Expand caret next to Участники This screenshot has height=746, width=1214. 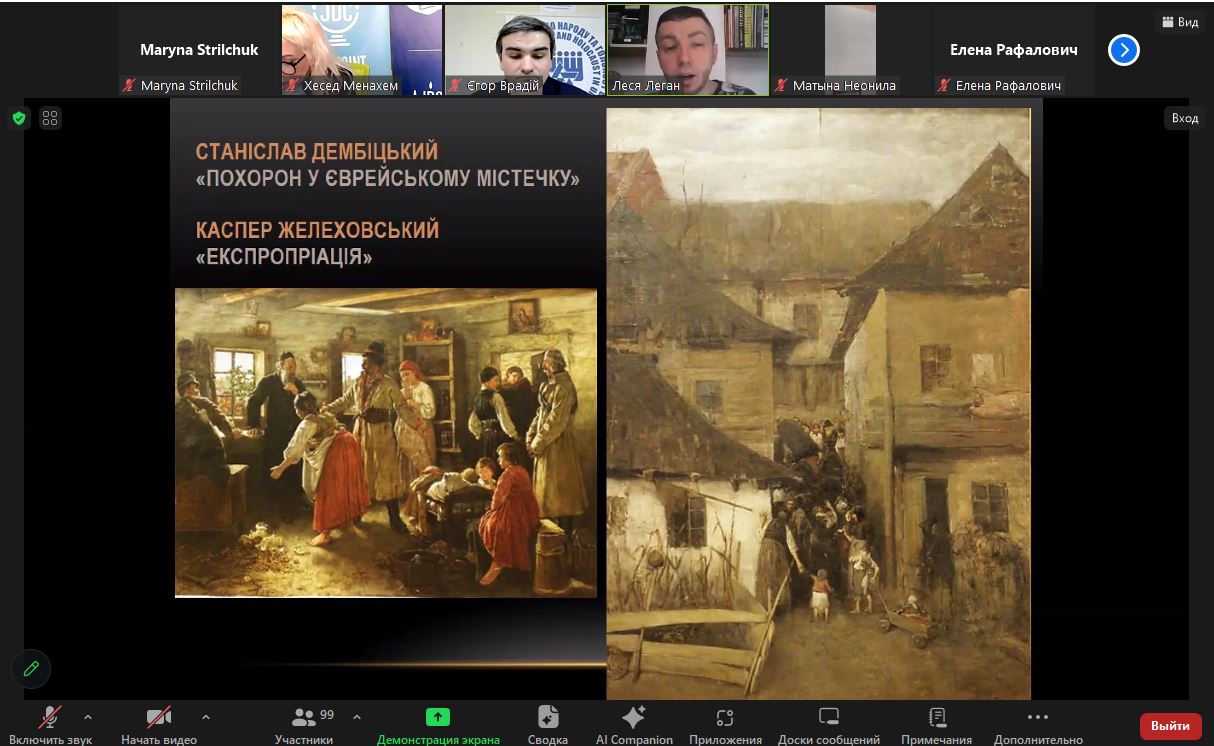[x=357, y=717]
